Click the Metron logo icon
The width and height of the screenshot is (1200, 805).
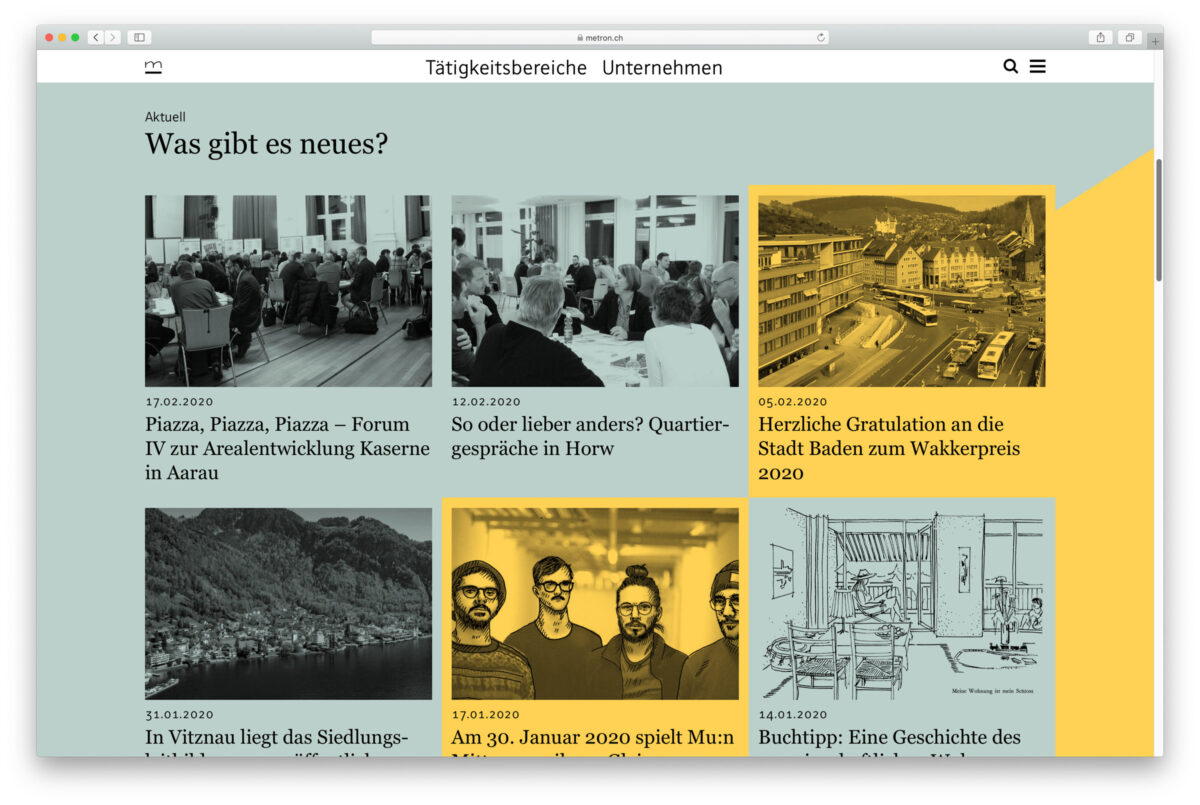(153, 67)
